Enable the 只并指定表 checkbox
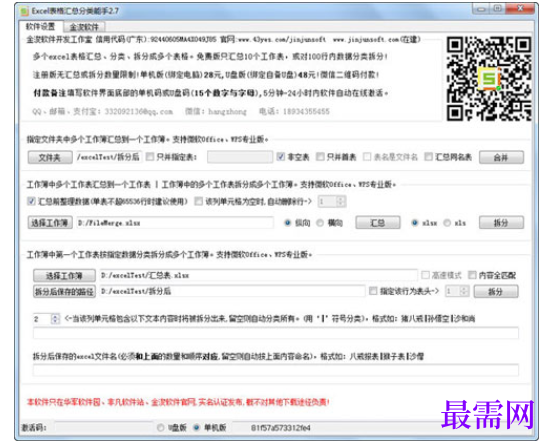This screenshot has height=446, width=553. [150, 157]
